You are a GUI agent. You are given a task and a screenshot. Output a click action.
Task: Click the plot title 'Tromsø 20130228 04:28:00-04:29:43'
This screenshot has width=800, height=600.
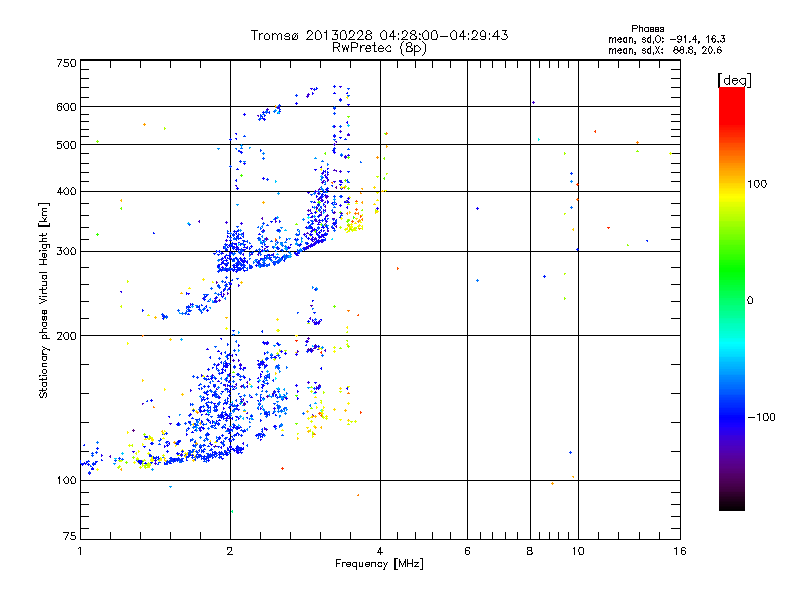[379, 35]
